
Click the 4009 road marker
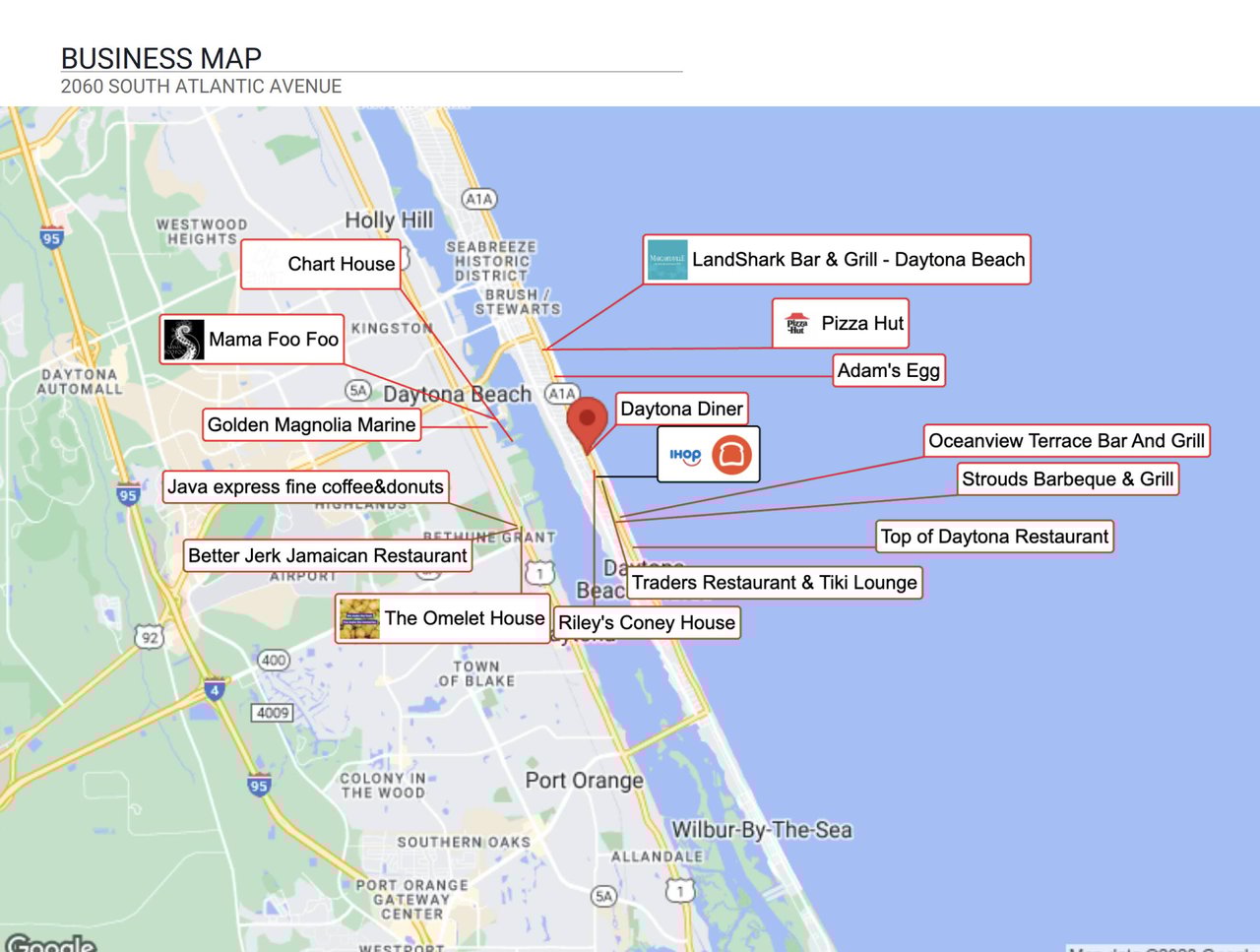[273, 712]
